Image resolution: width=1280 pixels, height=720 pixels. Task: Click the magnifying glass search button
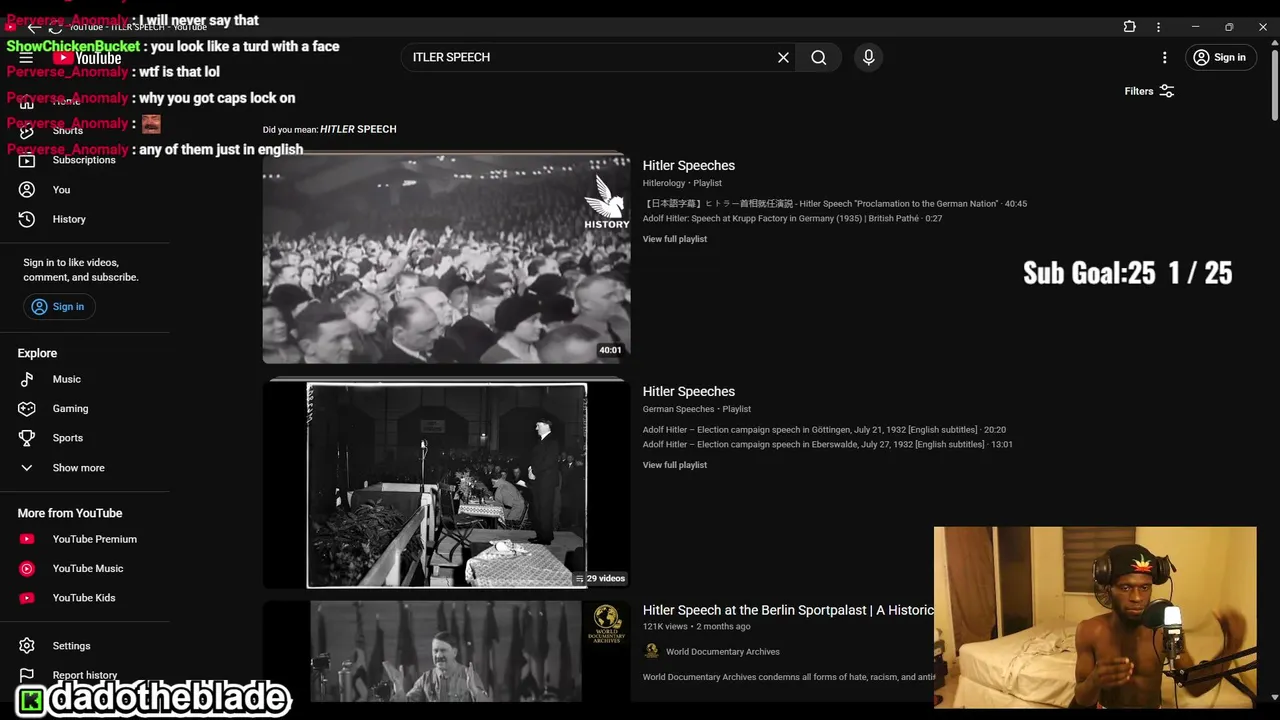point(819,57)
